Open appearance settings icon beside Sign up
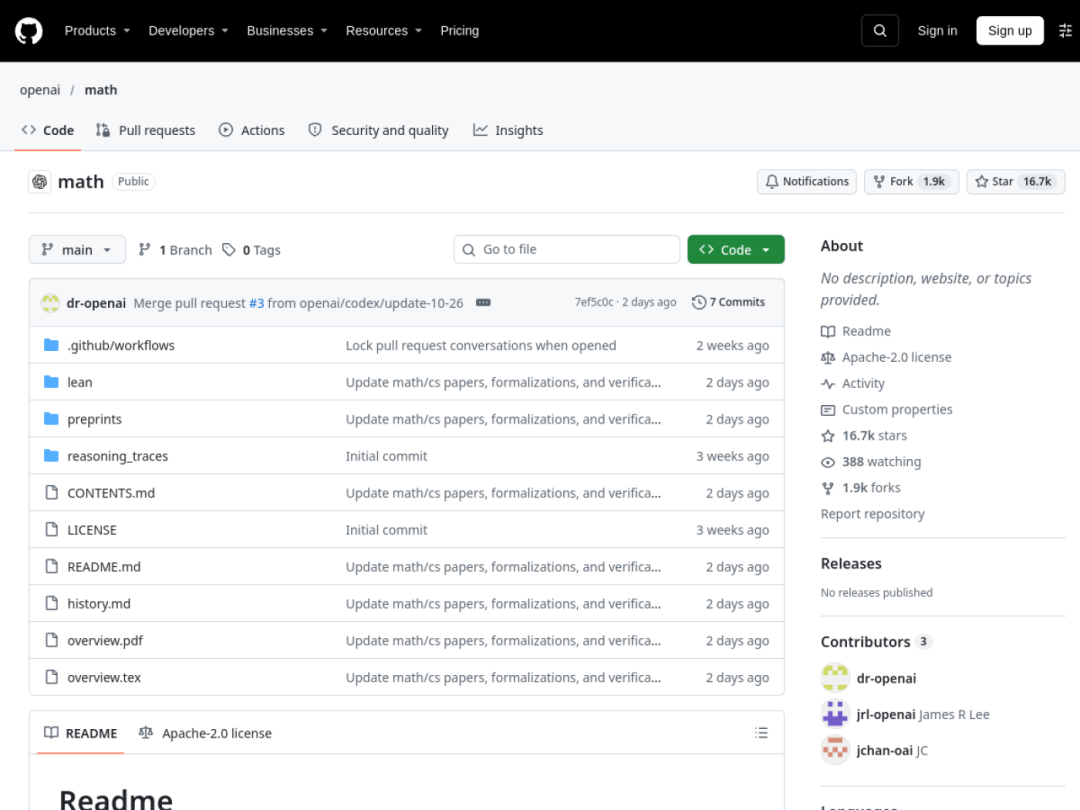Viewport: 1080px width, 810px height. point(1065,31)
